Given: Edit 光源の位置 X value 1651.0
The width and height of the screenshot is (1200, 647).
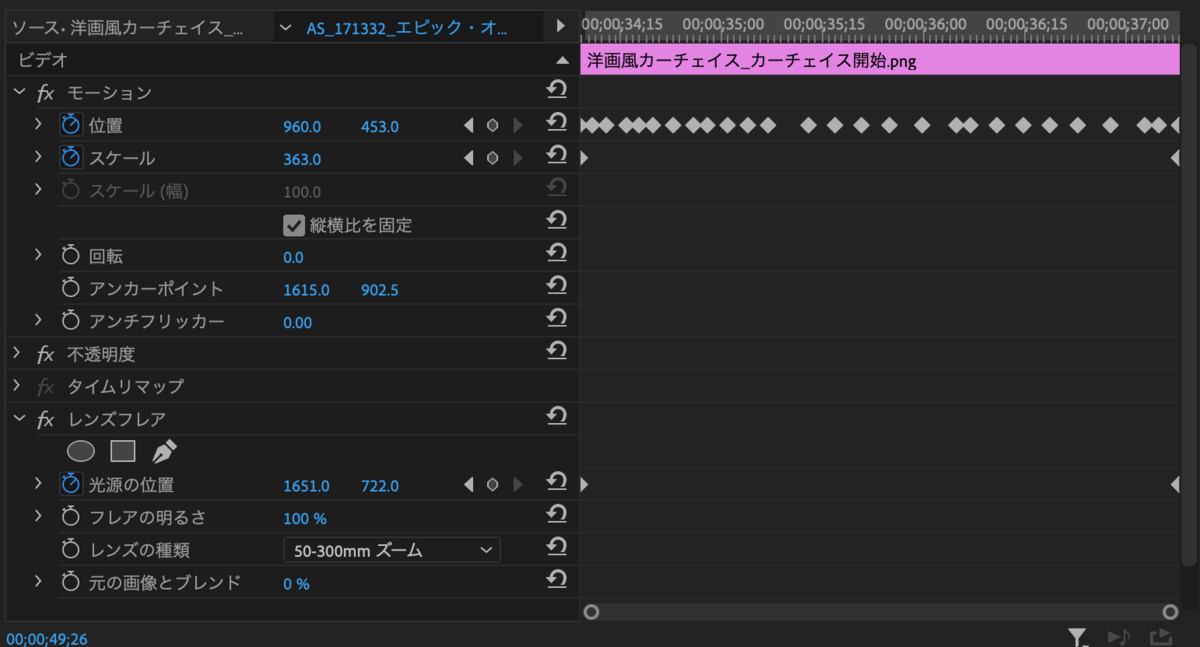Looking at the screenshot, I should 306,486.
